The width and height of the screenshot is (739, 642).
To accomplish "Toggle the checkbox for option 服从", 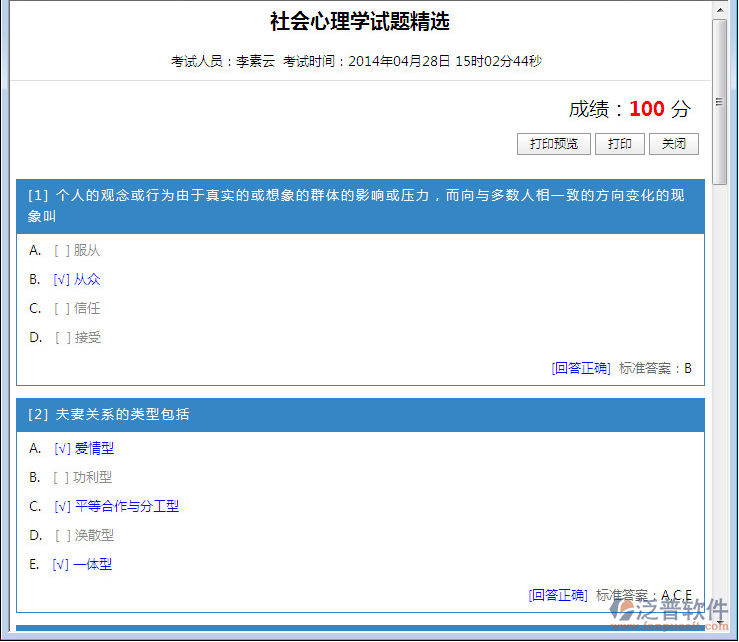I will pyautogui.click(x=62, y=250).
